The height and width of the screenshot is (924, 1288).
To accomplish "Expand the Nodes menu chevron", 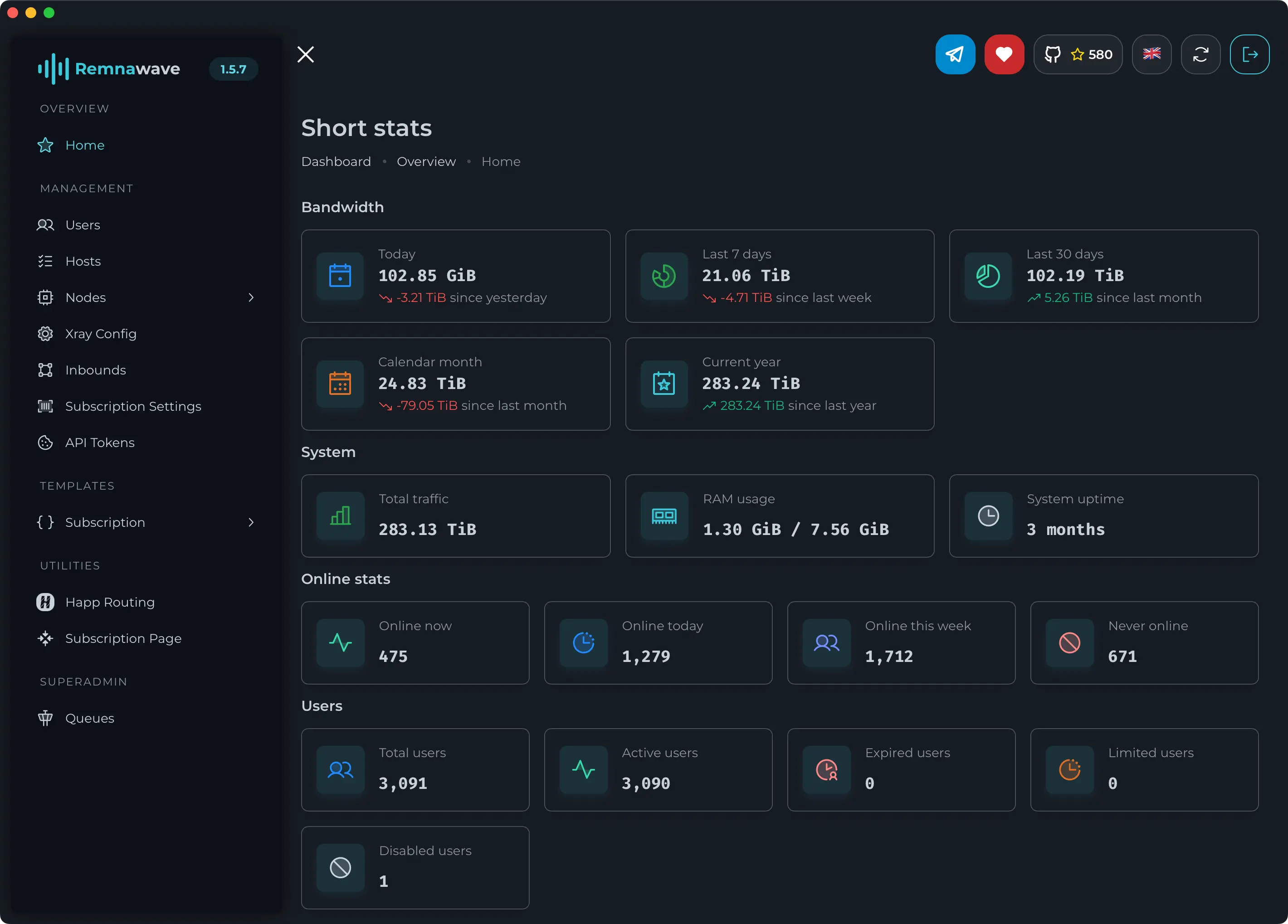I will tap(251, 297).
